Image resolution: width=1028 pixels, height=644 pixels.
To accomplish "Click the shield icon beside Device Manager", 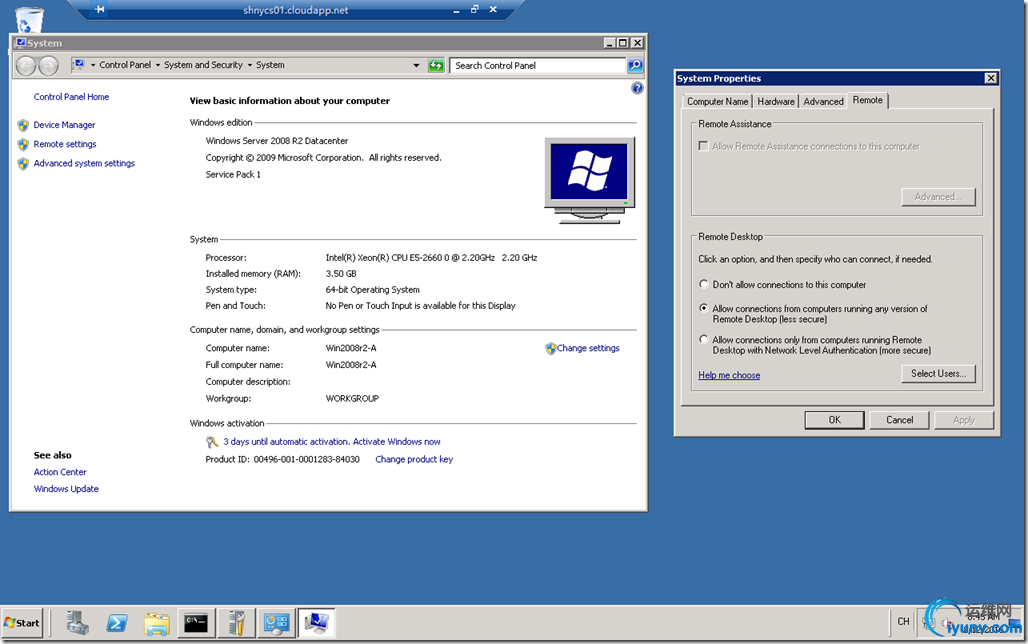I will tap(23, 125).
